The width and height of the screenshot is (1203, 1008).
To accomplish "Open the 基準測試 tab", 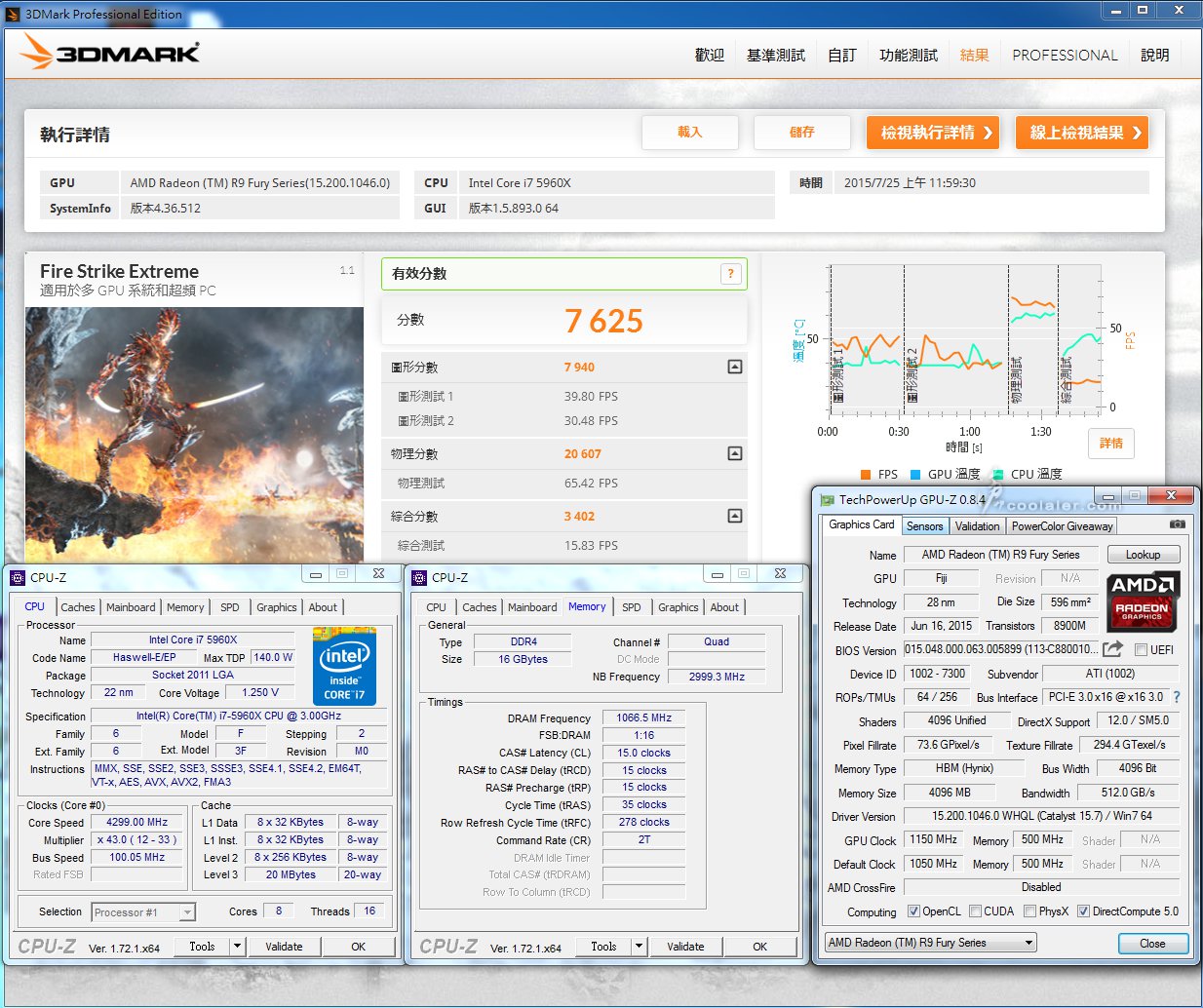I will [x=776, y=56].
